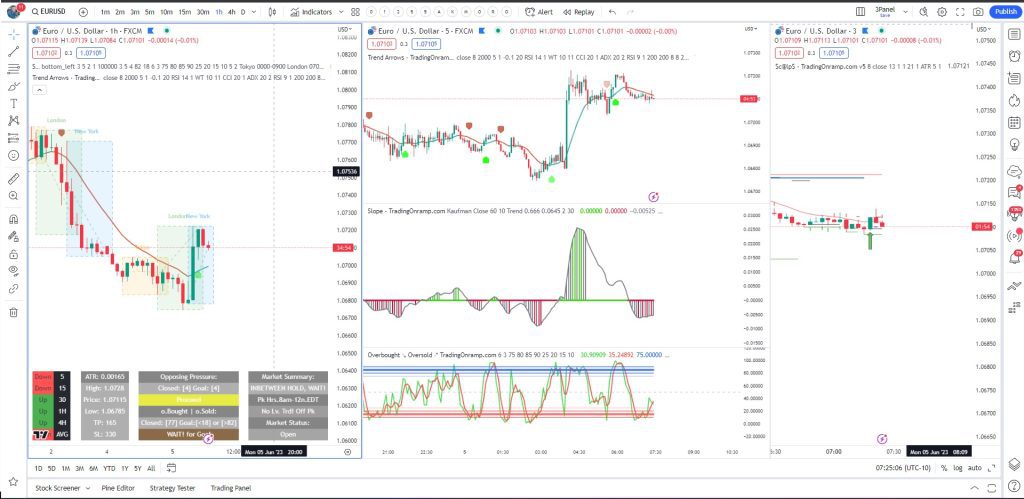
Task: Take a chart snapshot with camera icon
Action: (x=977, y=12)
